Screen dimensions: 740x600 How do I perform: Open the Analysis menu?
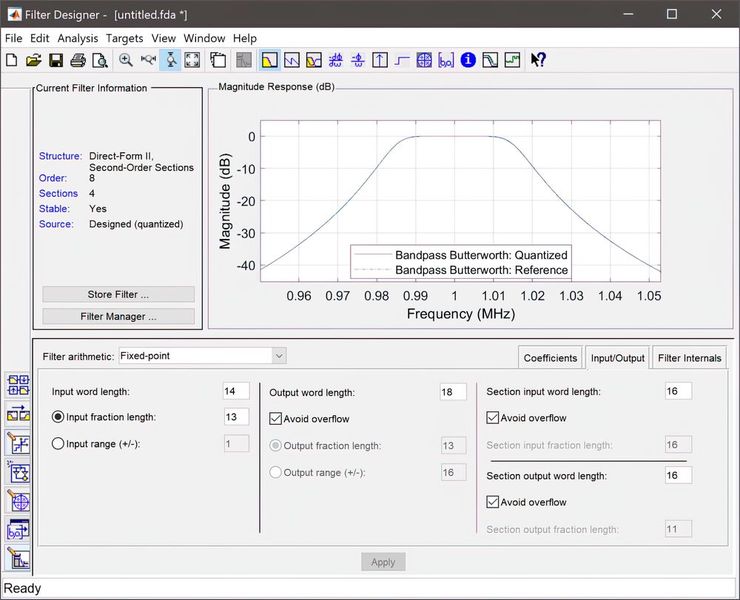click(77, 38)
